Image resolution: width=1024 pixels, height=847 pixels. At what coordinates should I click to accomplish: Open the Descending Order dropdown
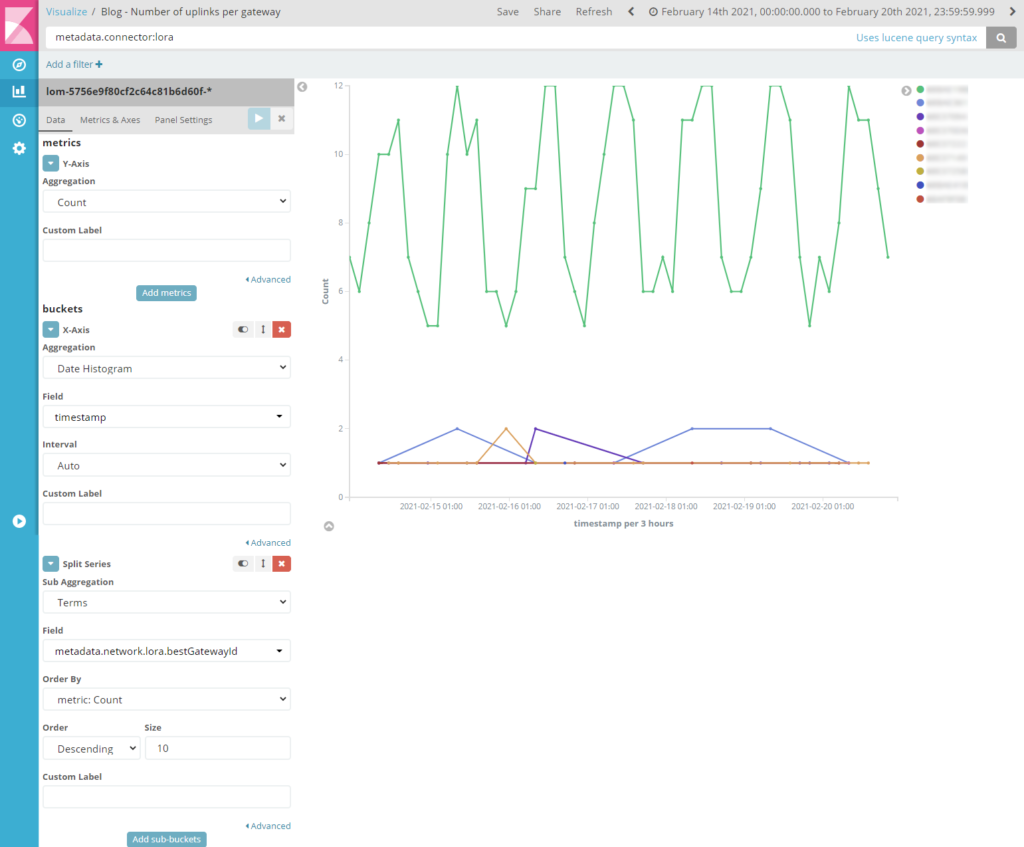[91, 748]
